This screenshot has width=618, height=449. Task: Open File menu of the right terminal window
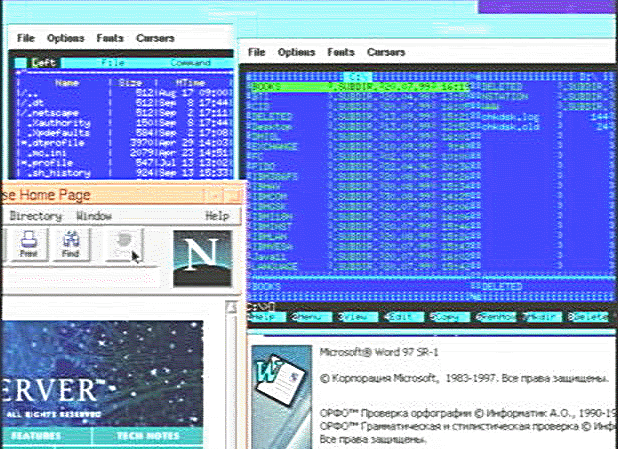(257, 52)
